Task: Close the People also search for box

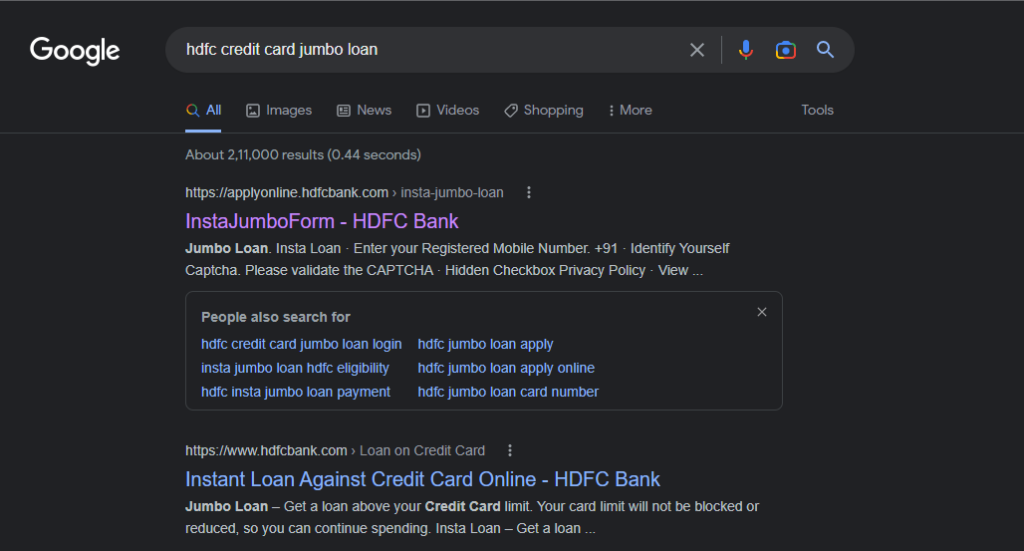Action: [761, 312]
